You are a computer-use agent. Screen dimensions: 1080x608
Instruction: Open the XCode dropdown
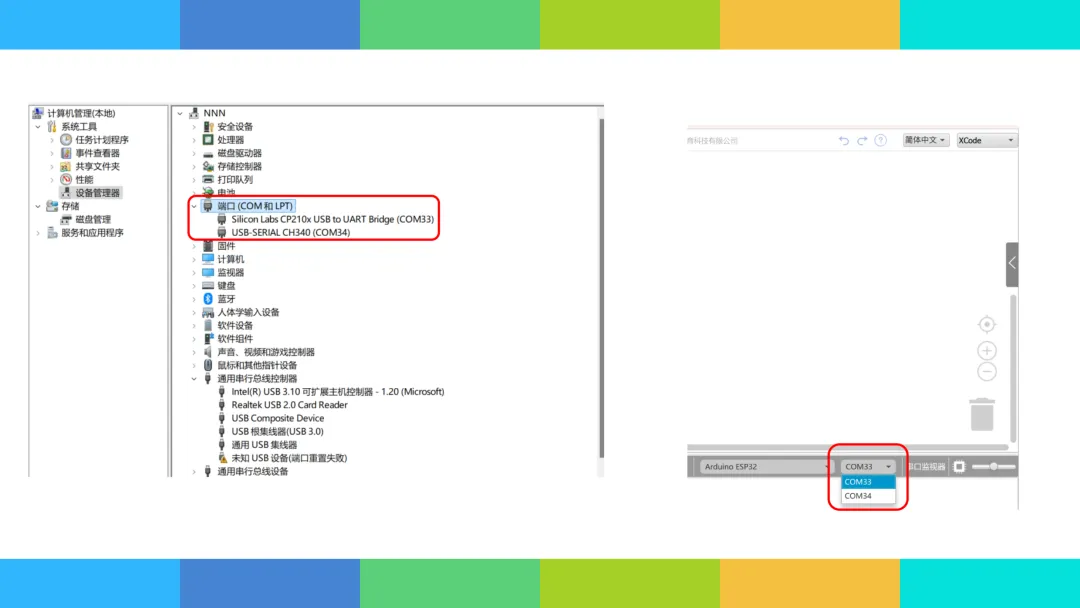pos(986,140)
